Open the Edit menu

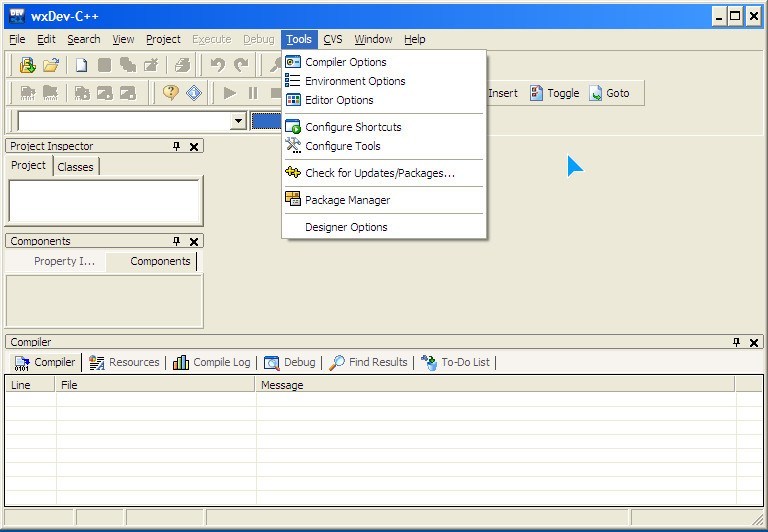[47, 39]
